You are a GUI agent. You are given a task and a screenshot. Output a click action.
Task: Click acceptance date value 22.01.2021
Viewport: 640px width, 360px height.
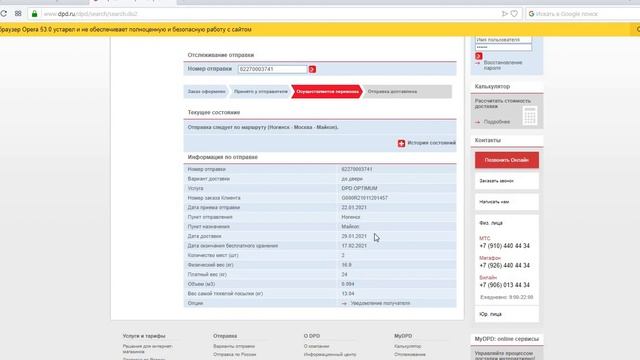(x=354, y=208)
